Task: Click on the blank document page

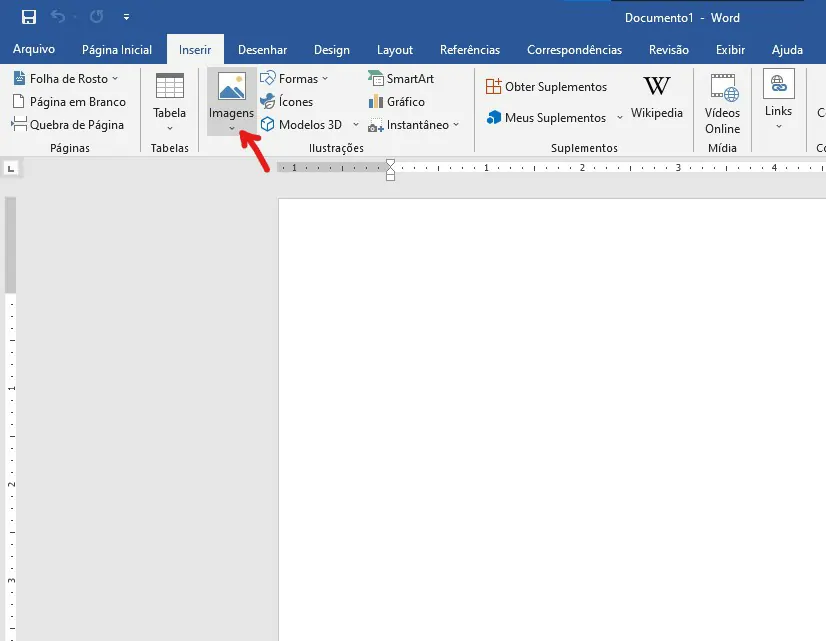Action: coord(552,420)
